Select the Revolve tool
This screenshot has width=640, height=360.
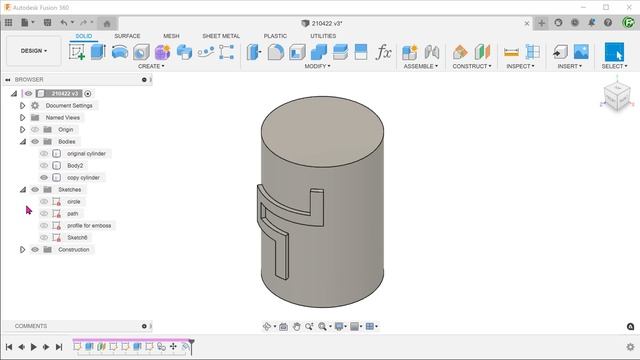click(120, 52)
